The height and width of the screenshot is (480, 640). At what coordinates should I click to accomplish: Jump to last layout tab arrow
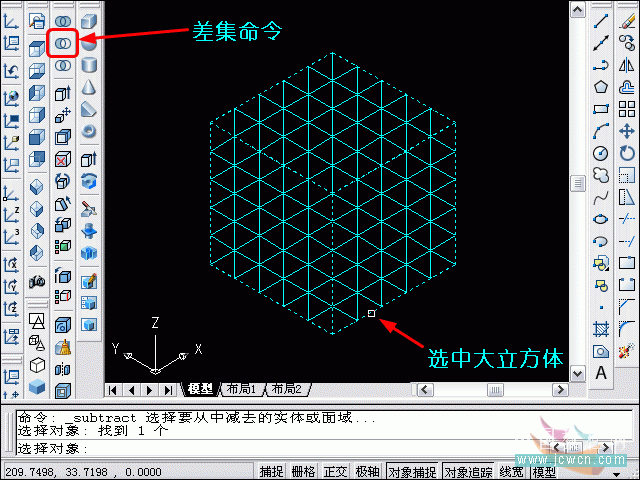pos(168,390)
